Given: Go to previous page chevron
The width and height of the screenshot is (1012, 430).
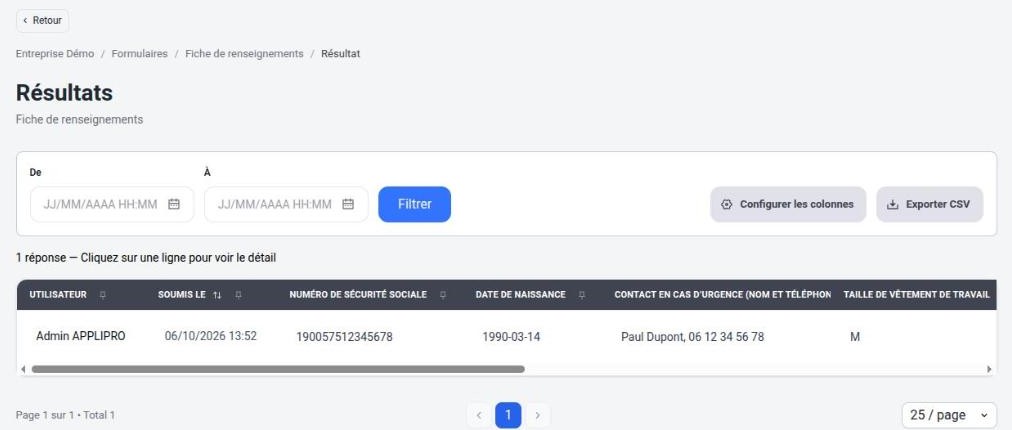Looking at the screenshot, I should point(479,415).
